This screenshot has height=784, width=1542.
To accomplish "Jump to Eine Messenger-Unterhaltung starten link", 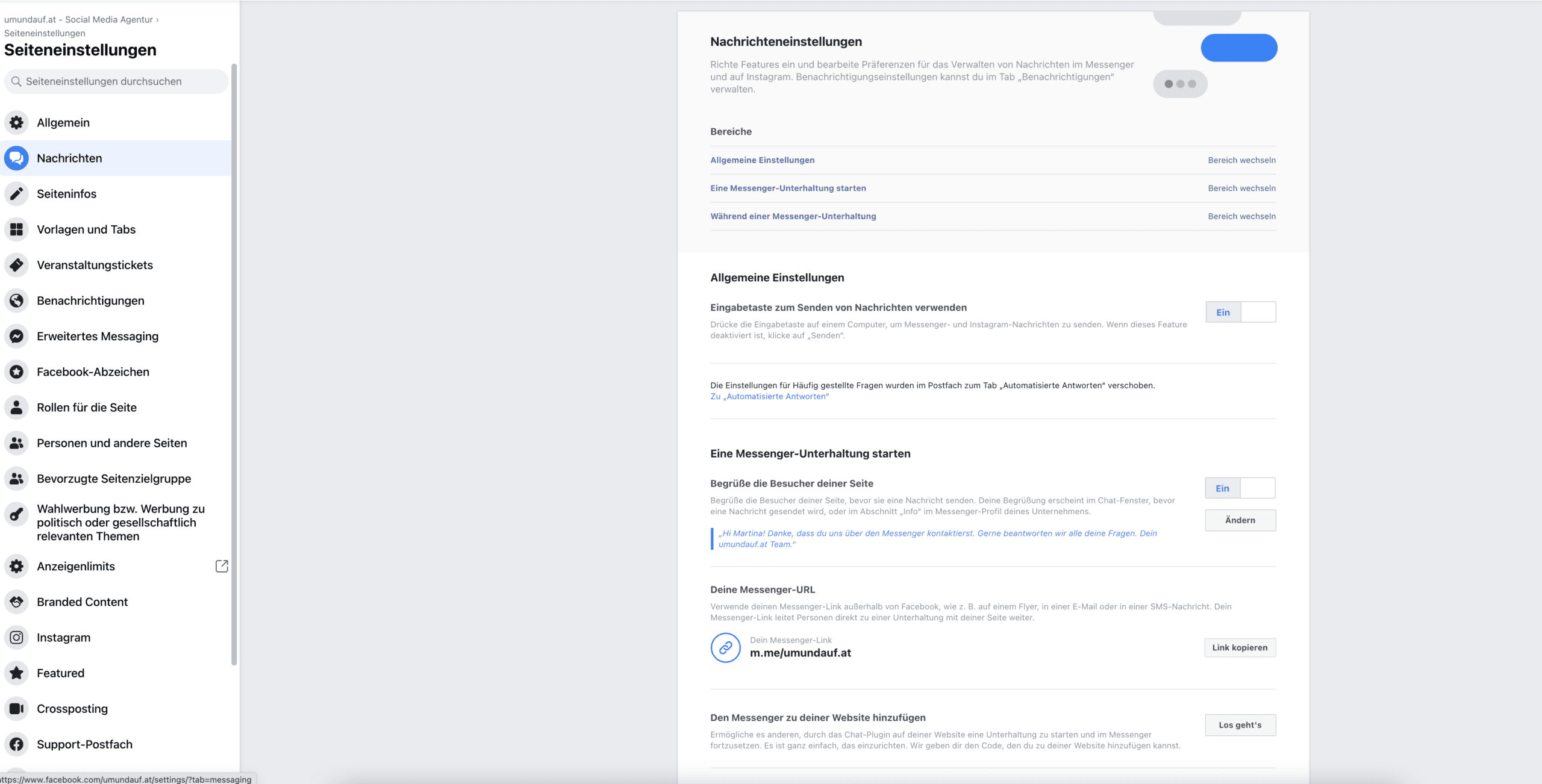I will click(x=788, y=188).
